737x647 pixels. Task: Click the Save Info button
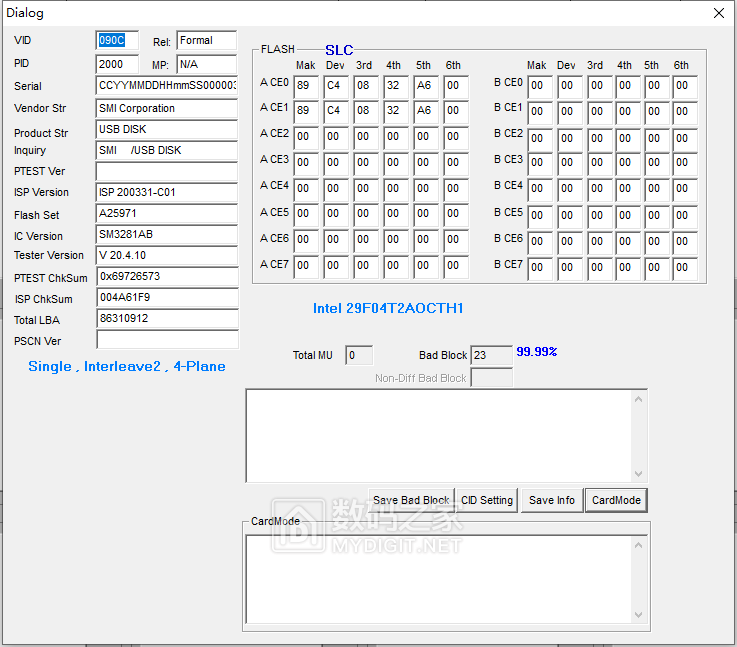pos(551,500)
